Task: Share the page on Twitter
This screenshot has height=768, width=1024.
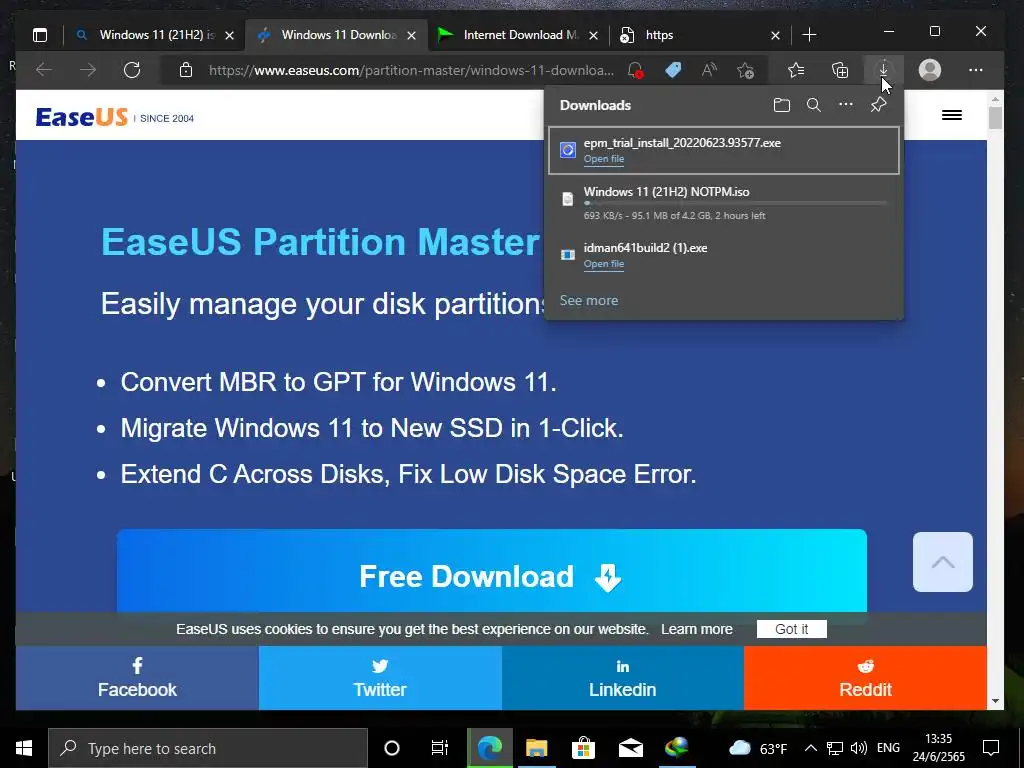Action: click(x=380, y=678)
